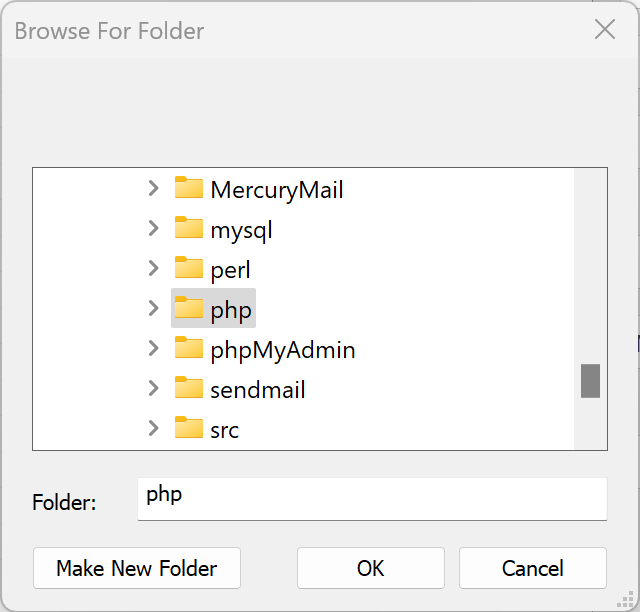Viewport: 640px width, 612px height.
Task: Click the Make New Folder button
Action: (x=137, y=568)
